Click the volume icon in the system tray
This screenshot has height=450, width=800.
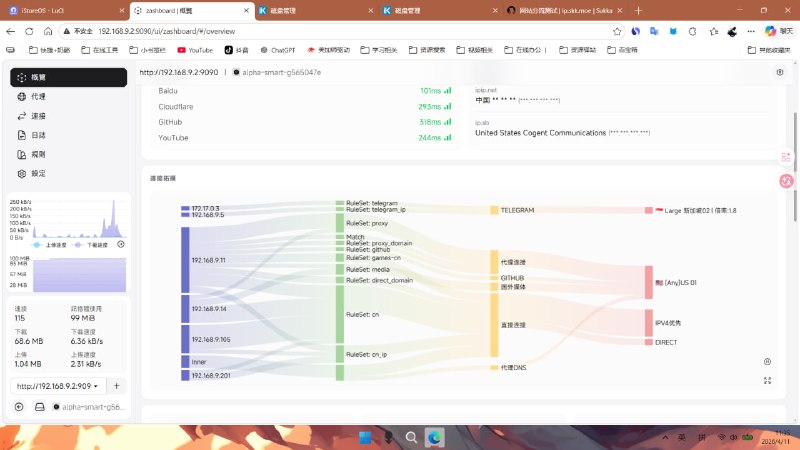click(x=734, y=438)
